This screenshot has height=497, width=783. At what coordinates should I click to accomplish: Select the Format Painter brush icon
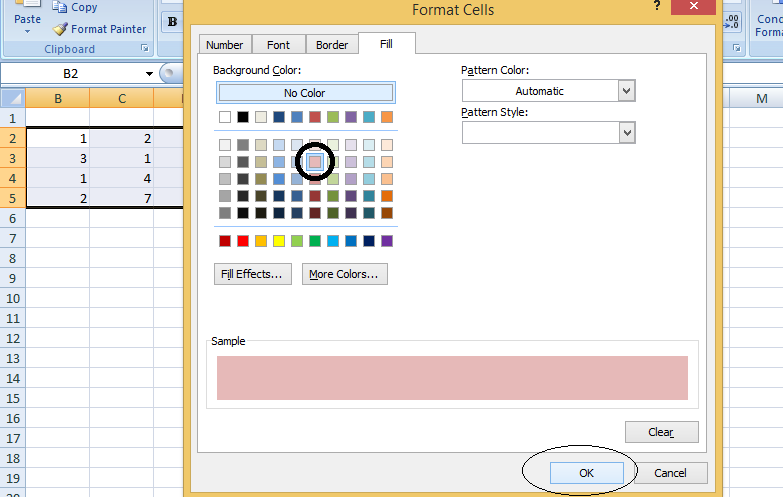[60, 29]
